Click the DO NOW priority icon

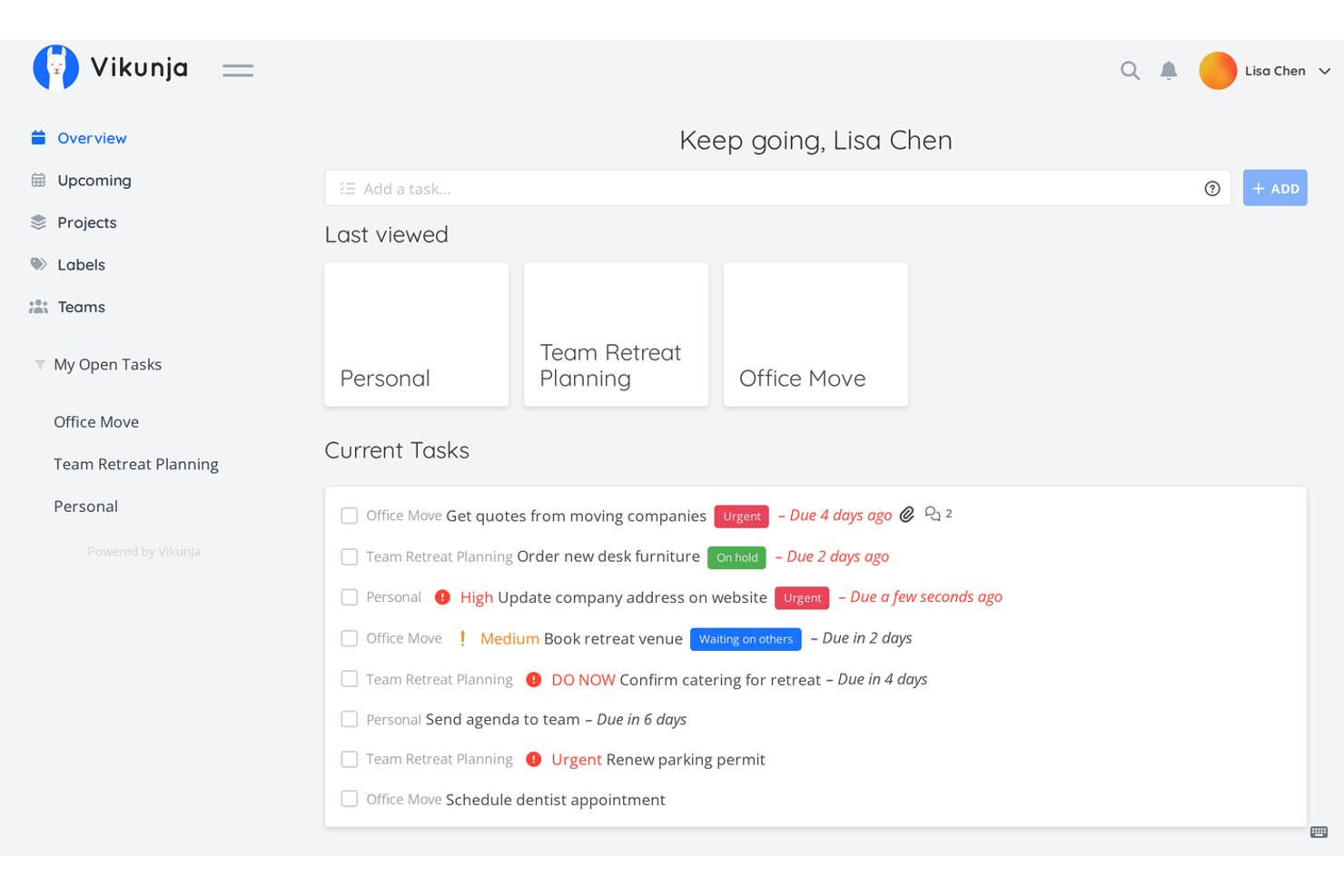click(534, 679)
